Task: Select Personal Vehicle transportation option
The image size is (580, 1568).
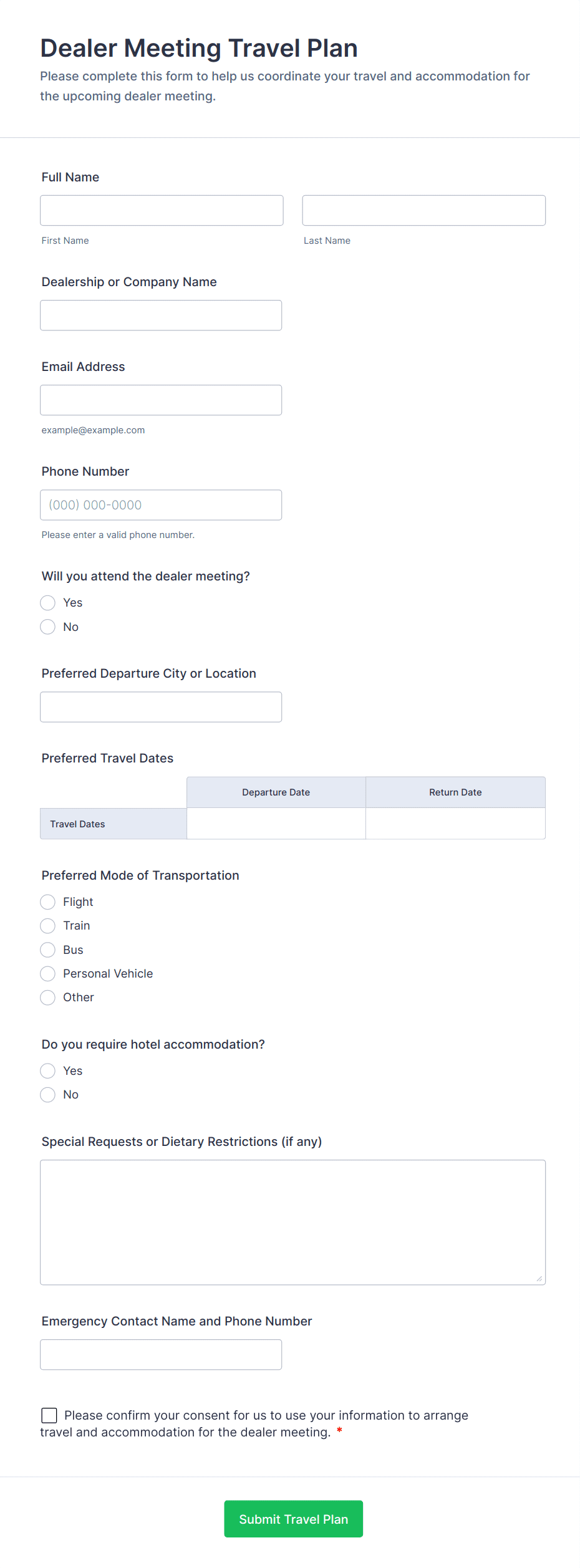Action: click(x=48, y=974)
